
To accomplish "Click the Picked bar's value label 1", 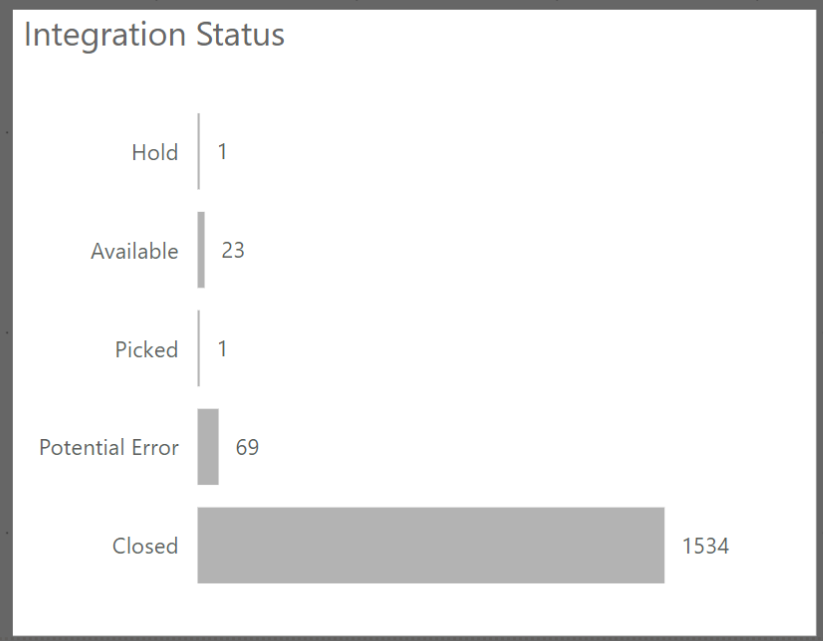I will (x=222, y=349).
